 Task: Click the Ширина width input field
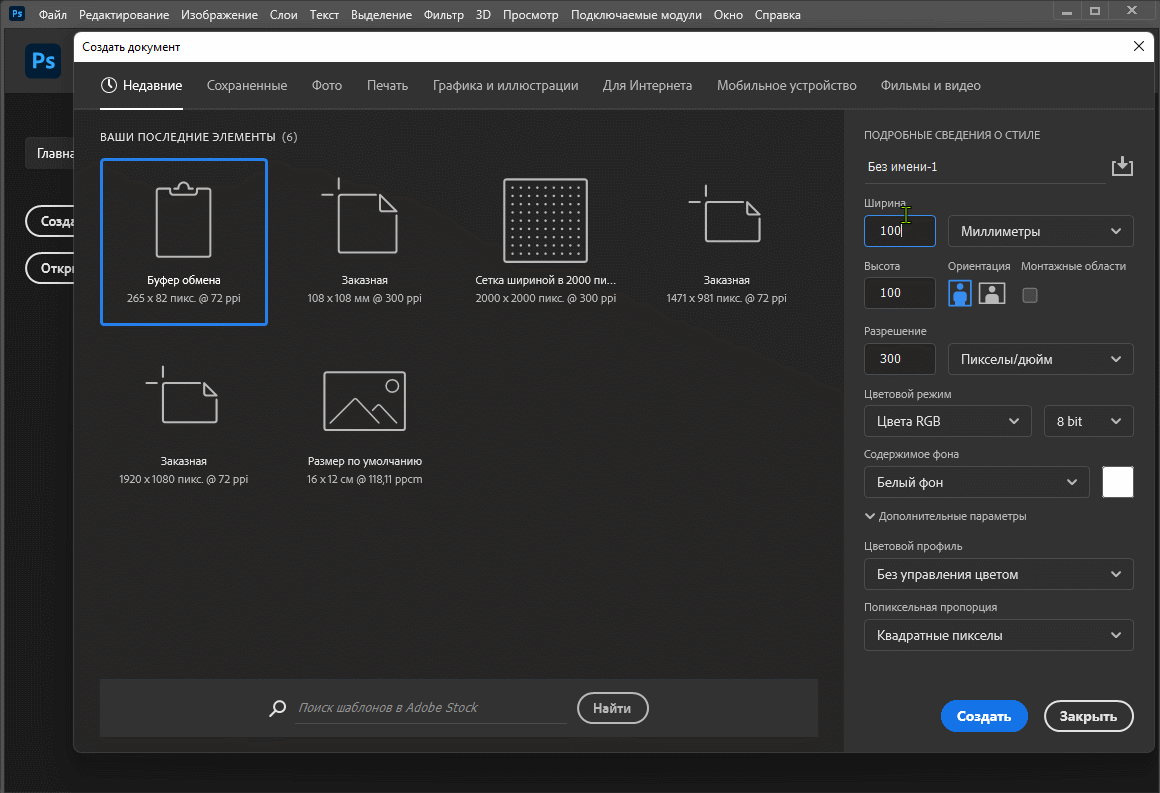tap(900, 231)
